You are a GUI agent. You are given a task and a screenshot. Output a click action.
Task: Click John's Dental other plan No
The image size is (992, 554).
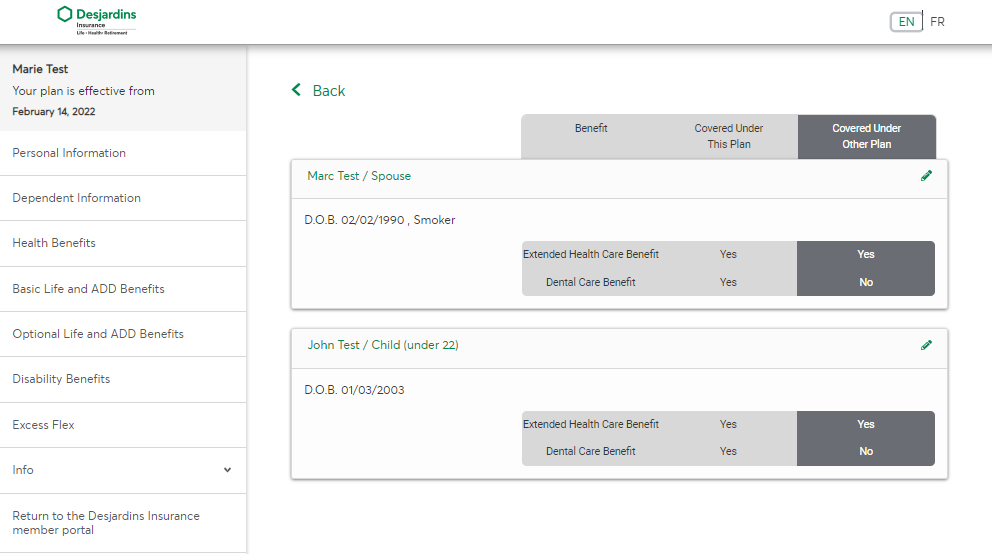866,451
